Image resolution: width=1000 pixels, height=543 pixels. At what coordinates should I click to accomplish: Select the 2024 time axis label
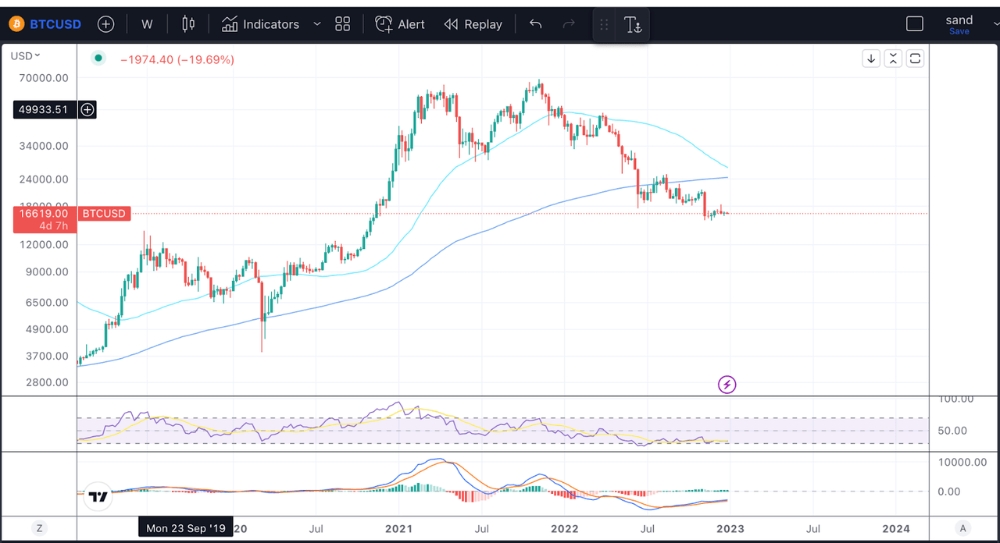(x=896, y=528)
